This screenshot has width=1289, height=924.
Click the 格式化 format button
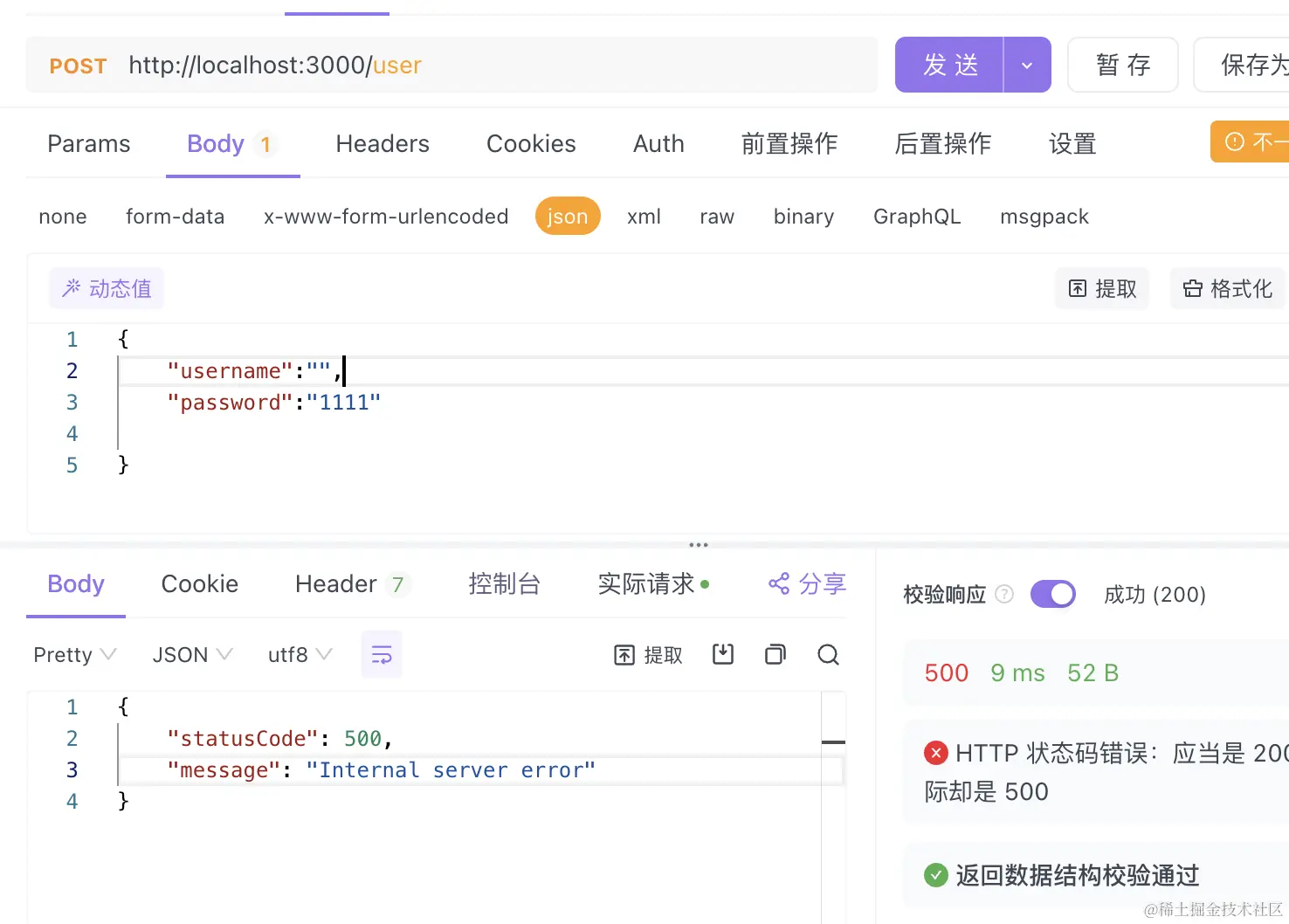click(x=1228, y=288)
